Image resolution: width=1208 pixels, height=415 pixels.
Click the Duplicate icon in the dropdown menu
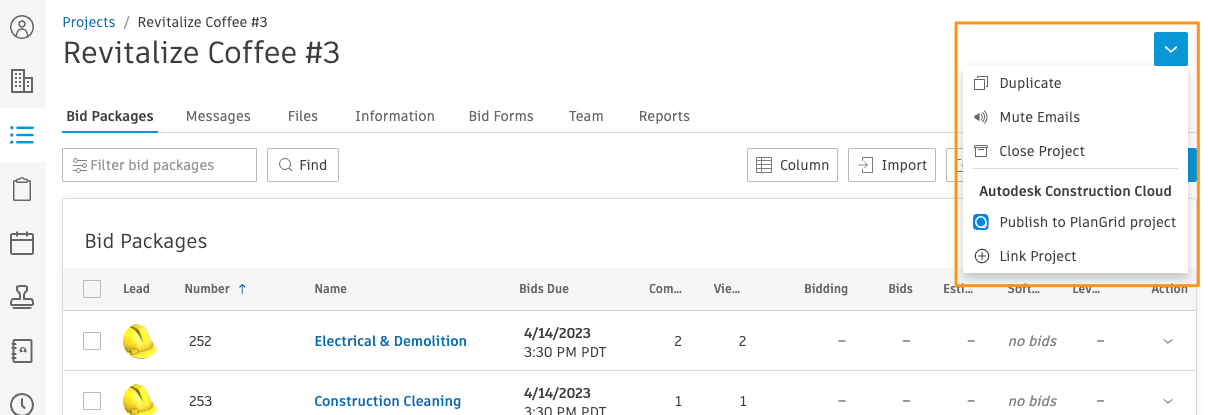(x=981, y=83)
